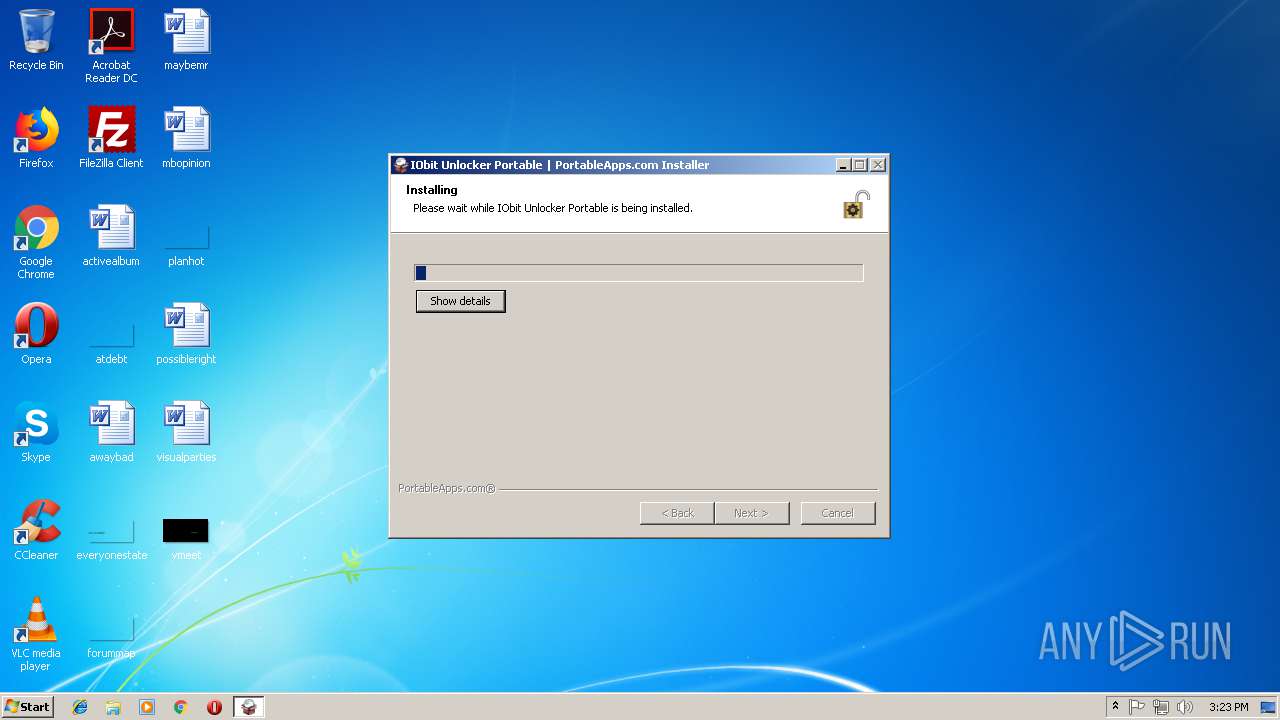The height and width of the screenshot is (720, 1280).
Task: Open the network tray icon
Action: pyautogui.click(x=1161, y=707)
